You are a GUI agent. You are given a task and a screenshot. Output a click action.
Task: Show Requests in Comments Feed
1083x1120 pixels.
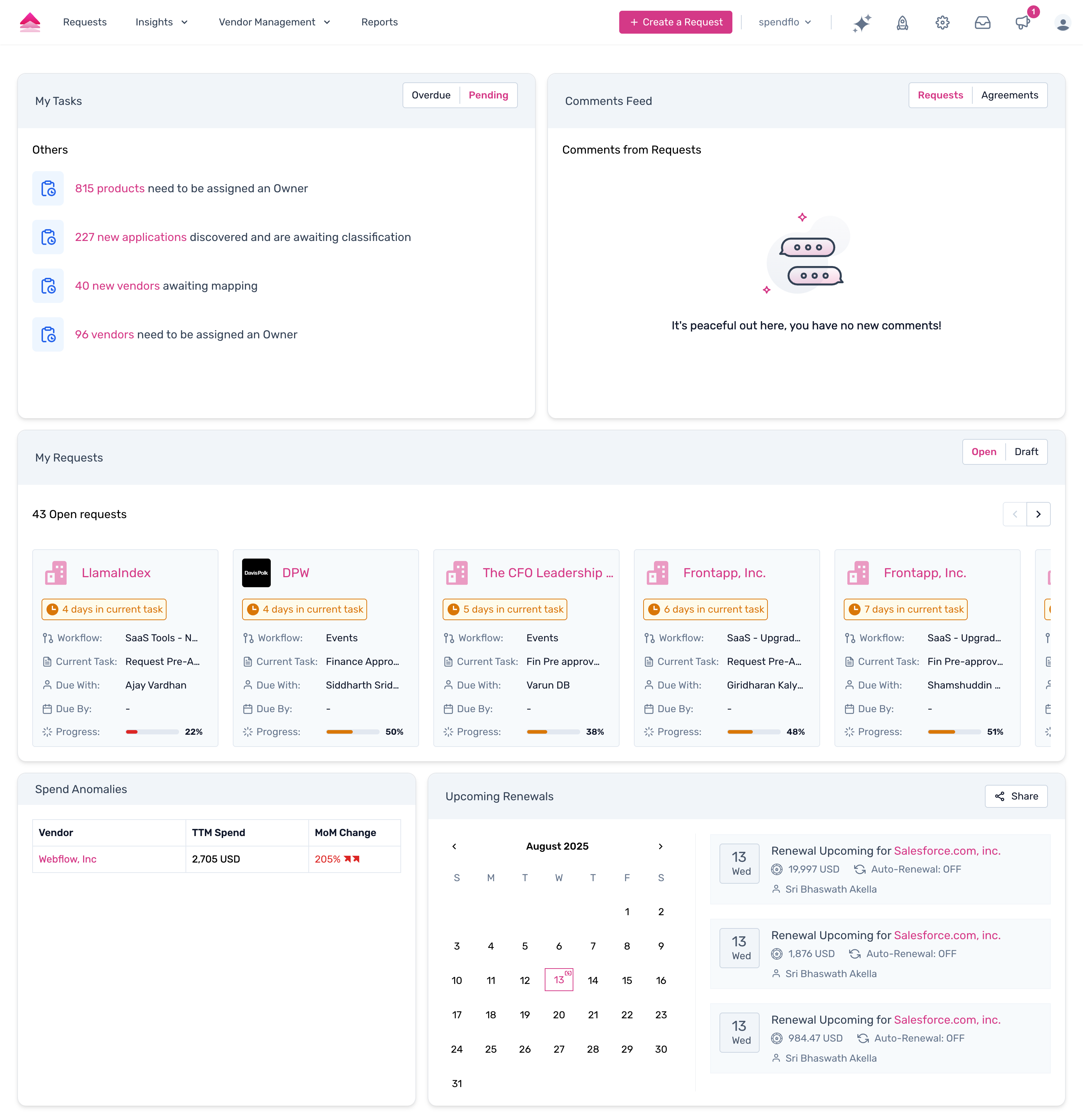[941, 96]
